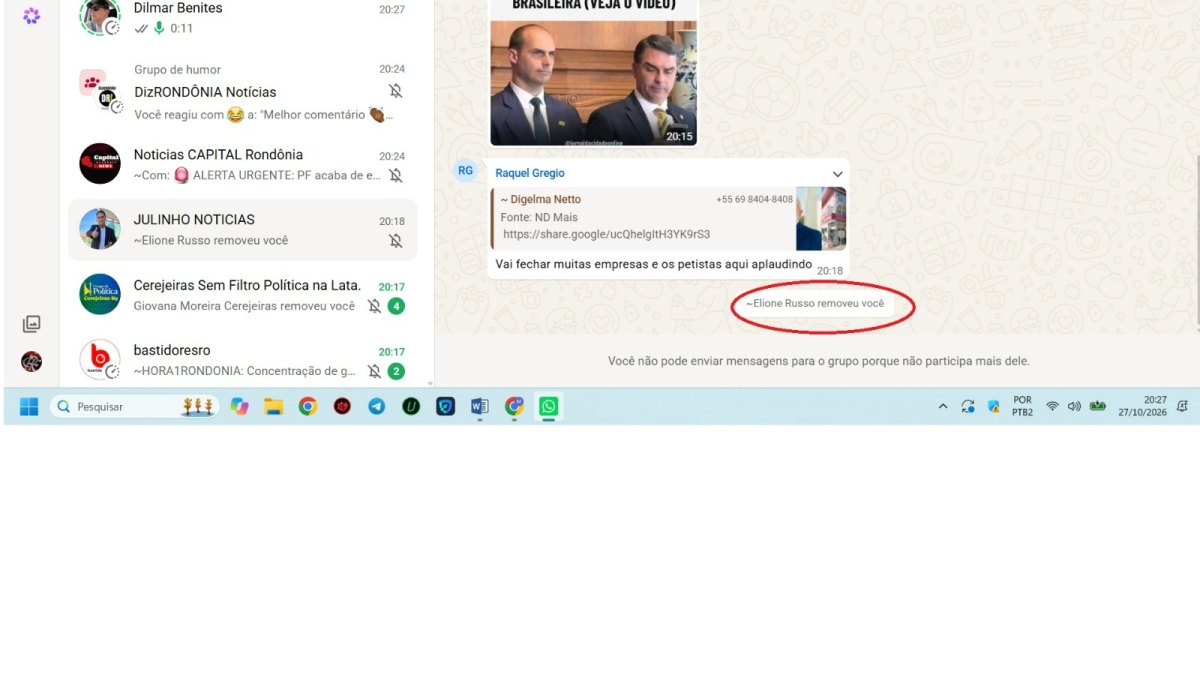The width and height of the screenshot is (1200, 675).
Task: Click the 'Grupo de humor' label
Action: [x=178, y=70]
